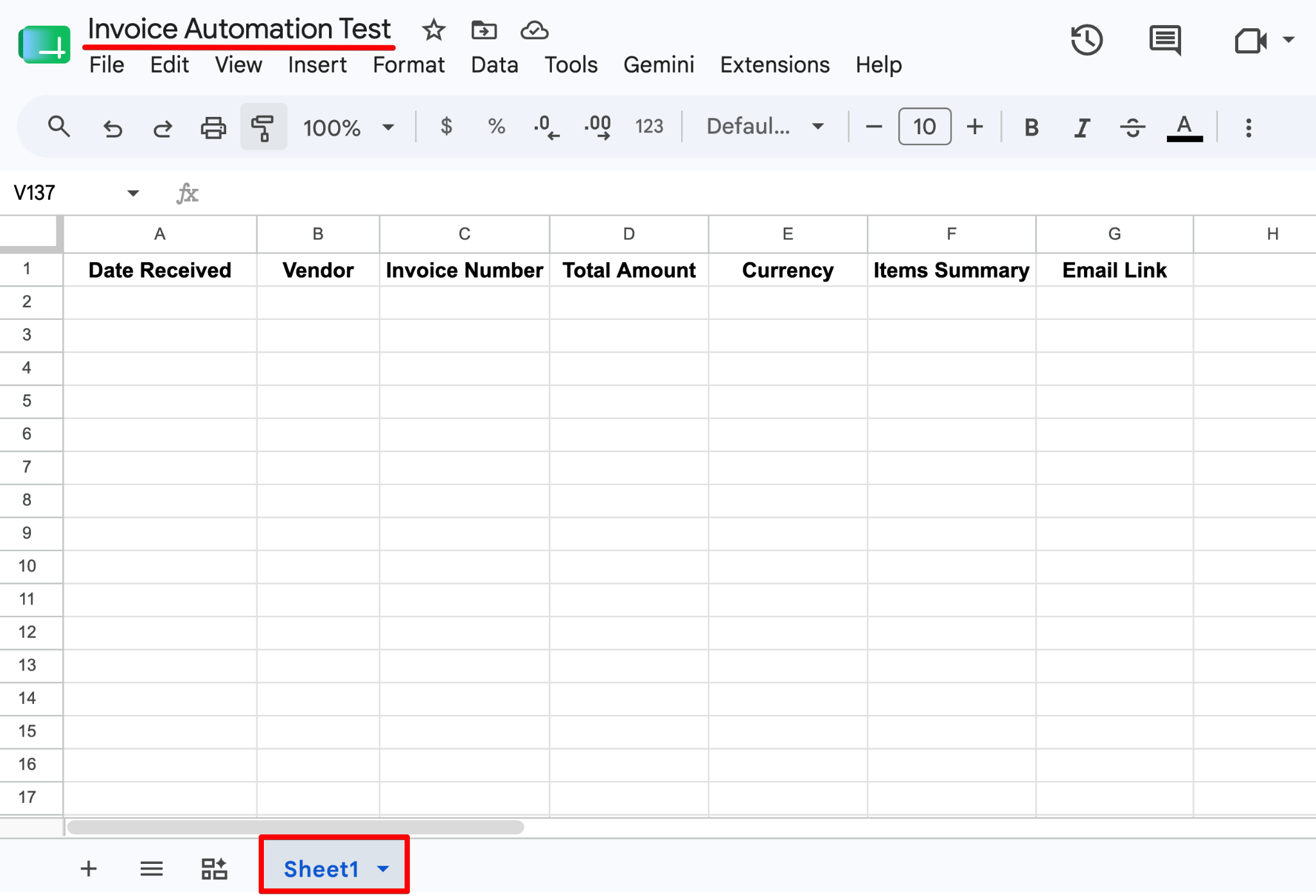Open the Gemini menu

click(x=659, y=65)
